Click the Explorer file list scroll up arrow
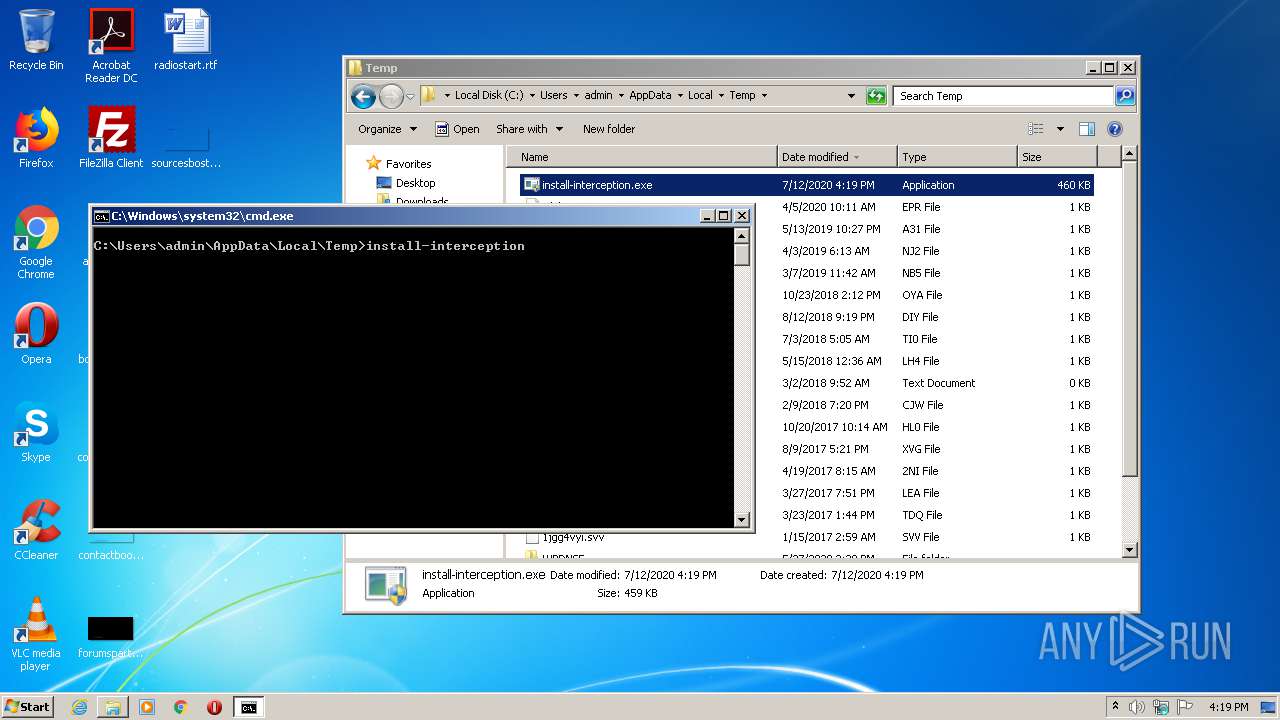This screenshot has height=720, width=1280. point(1130,154)
